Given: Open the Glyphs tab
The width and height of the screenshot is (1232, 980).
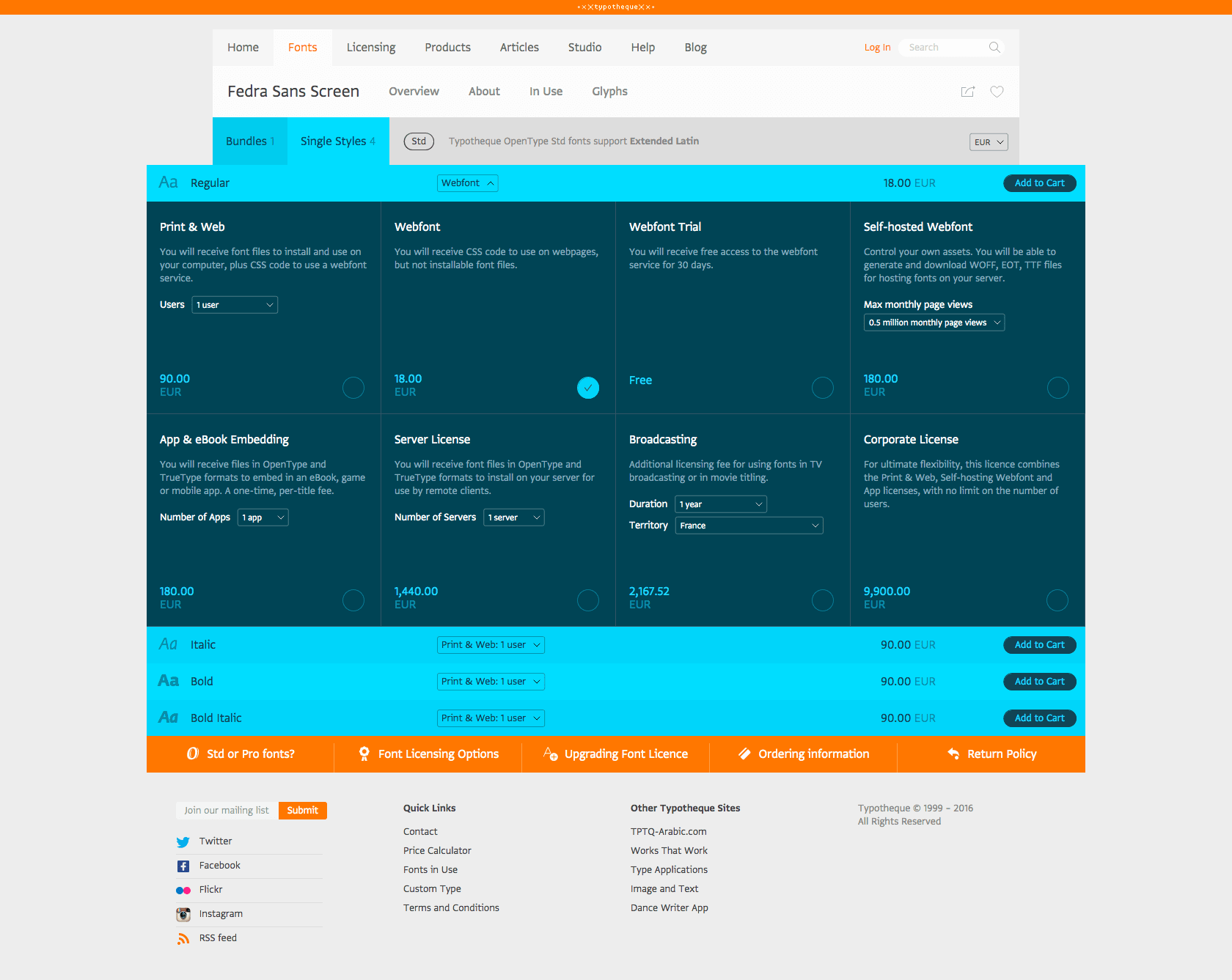Looking at the screenshot, I should coord(610,92).
